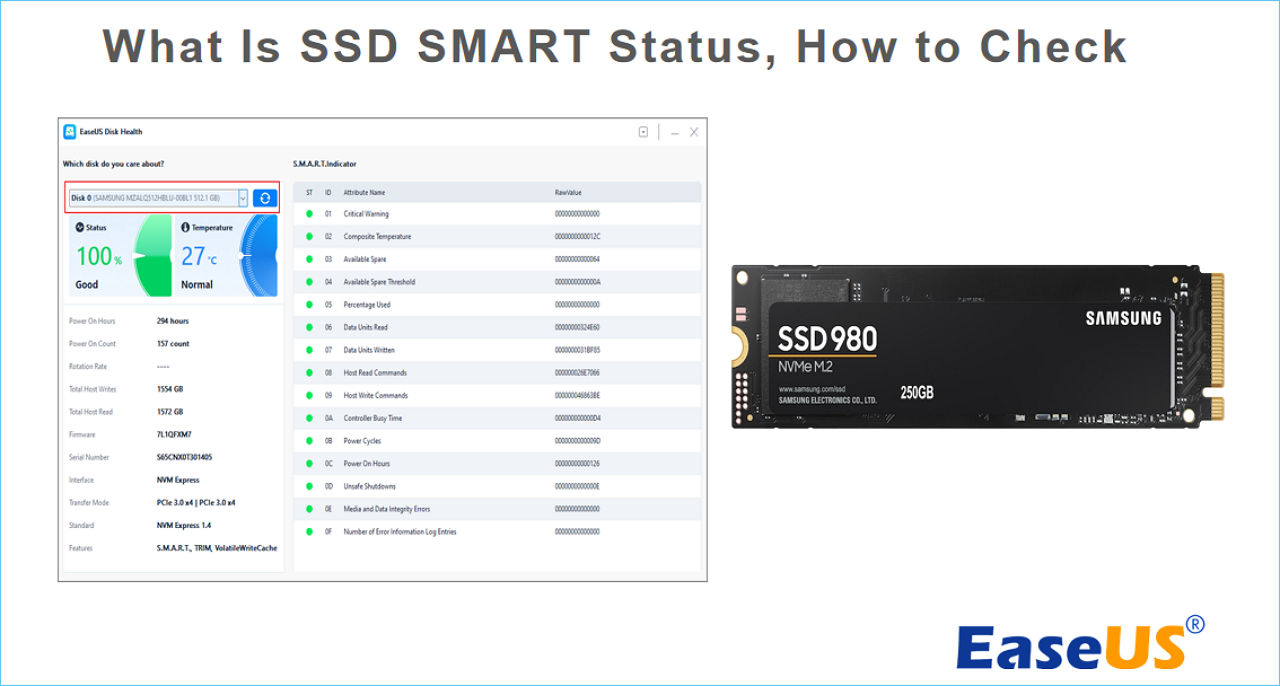The width and height of the screenshot is (1280, 686).
Task: Click the dropdown arrow on the disk combo box
Action: (x=244, y=197)
